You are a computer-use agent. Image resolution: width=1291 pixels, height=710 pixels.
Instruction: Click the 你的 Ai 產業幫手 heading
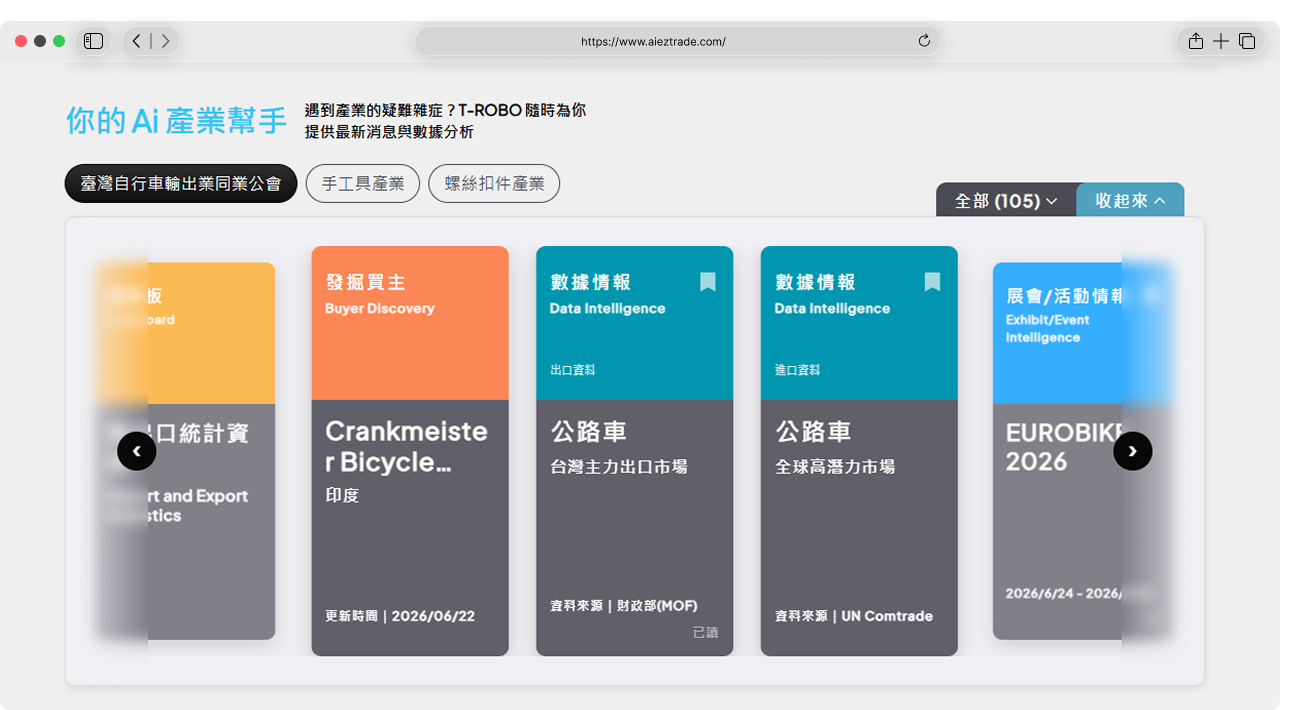[177, 120]
